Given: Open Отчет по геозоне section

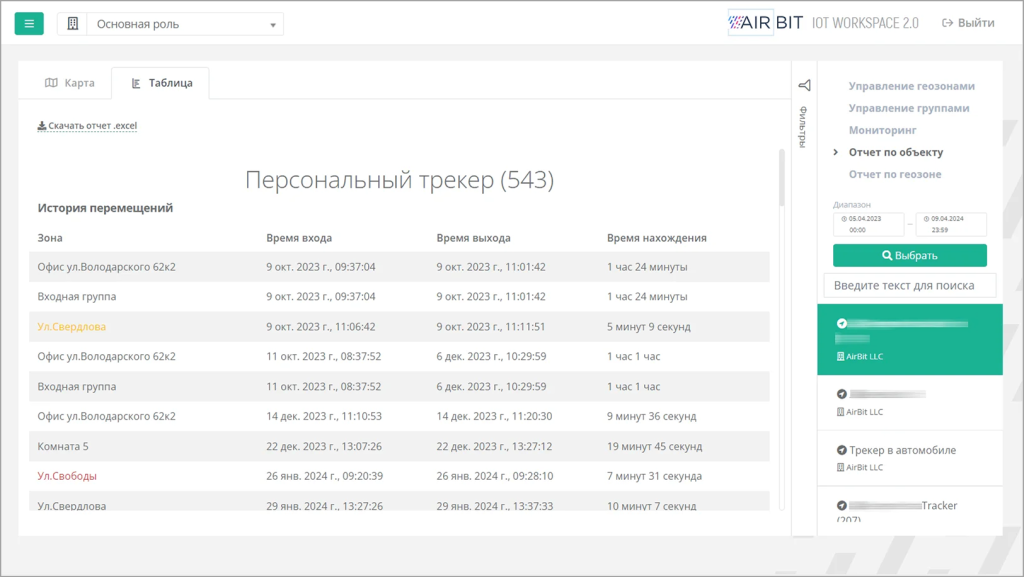Looking at the screenshot, I should 894,174.
